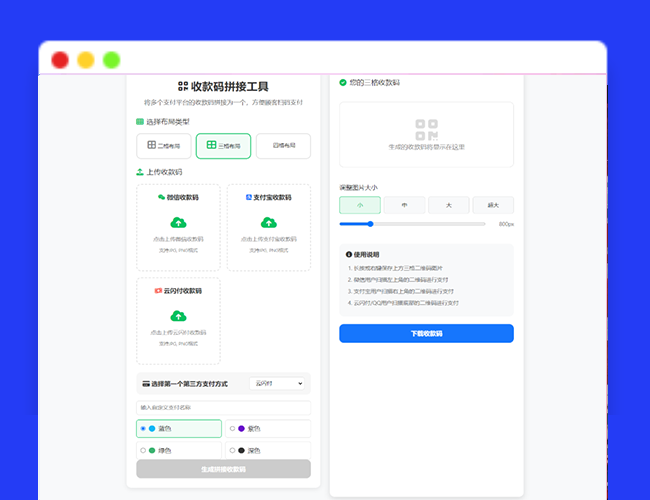
Task: Choose the 中 image size option
Action: coord(404,205)
